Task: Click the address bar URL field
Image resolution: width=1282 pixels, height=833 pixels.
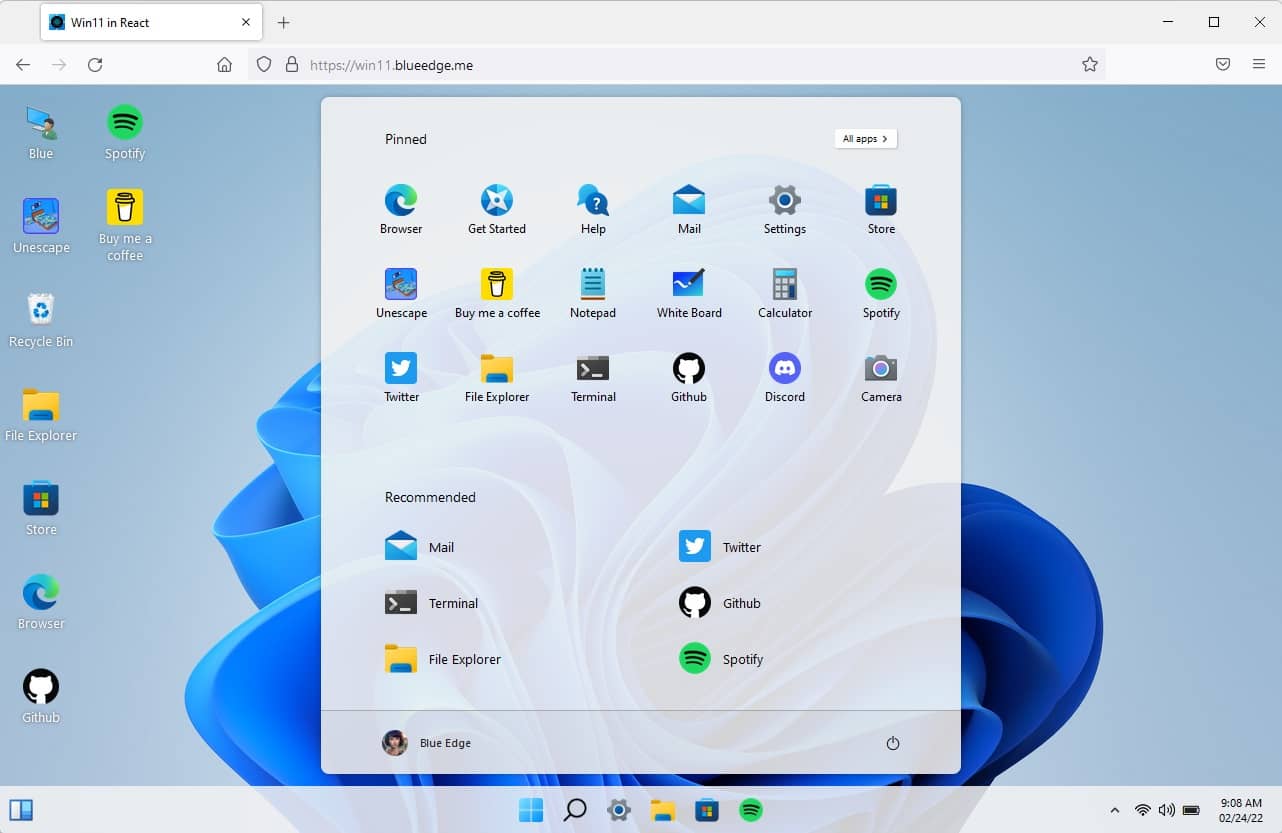Action: (677, 65)
